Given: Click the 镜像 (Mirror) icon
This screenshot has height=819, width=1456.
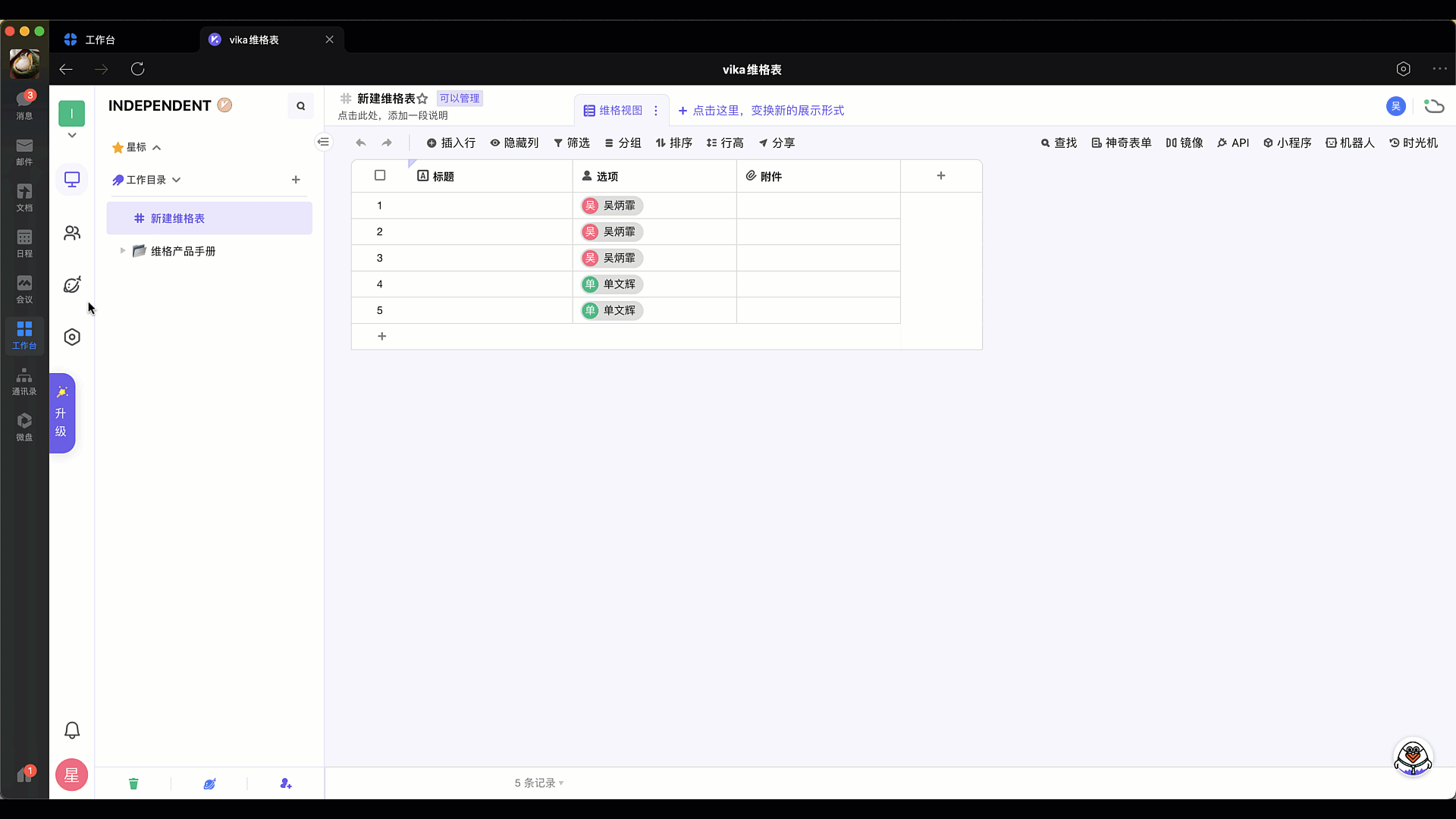Looking at the screenshot, I should pos(1170,142).
